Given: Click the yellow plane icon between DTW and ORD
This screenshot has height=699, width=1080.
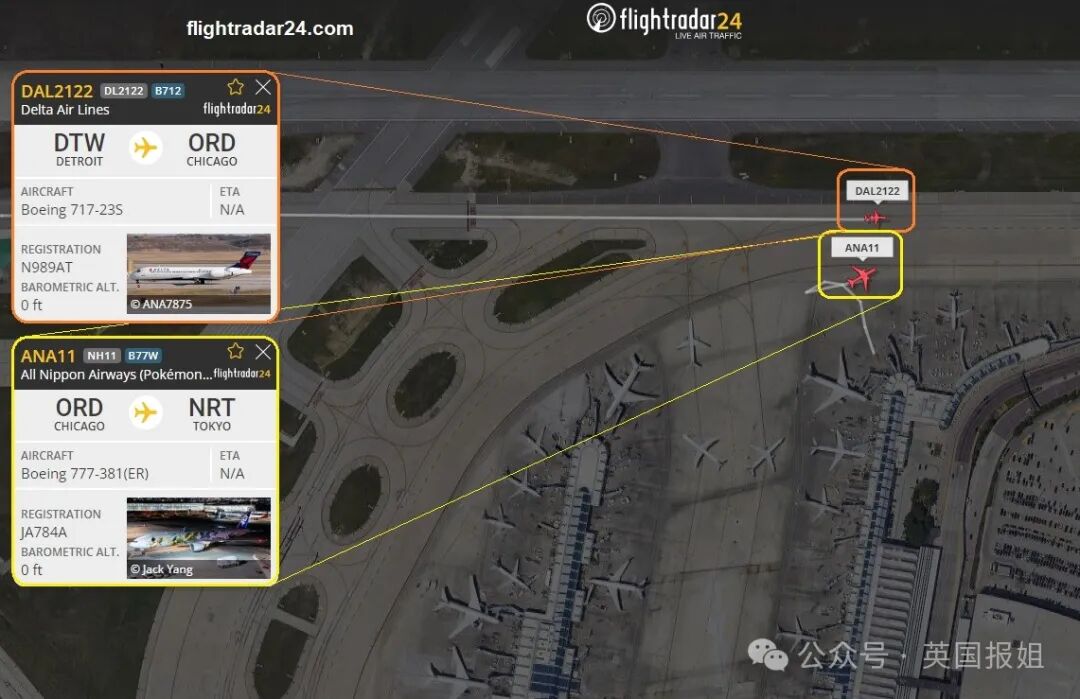Looking at the screenshot, I should [145, 147].
